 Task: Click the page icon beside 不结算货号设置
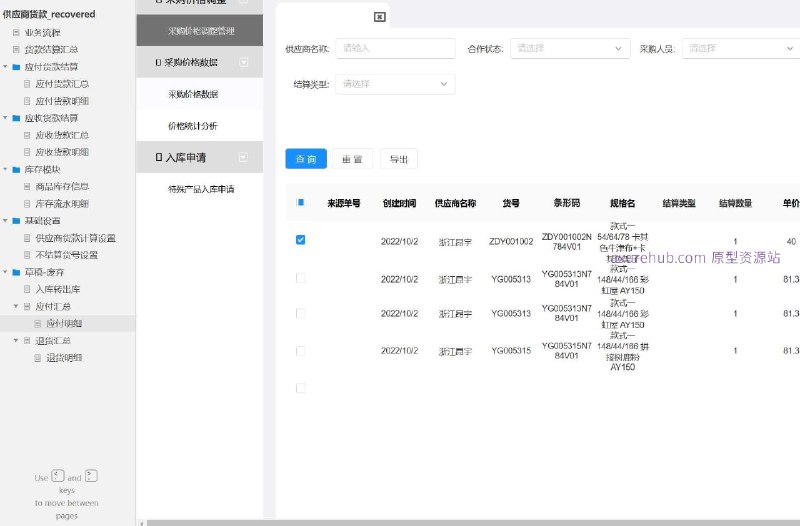(27, 255)
